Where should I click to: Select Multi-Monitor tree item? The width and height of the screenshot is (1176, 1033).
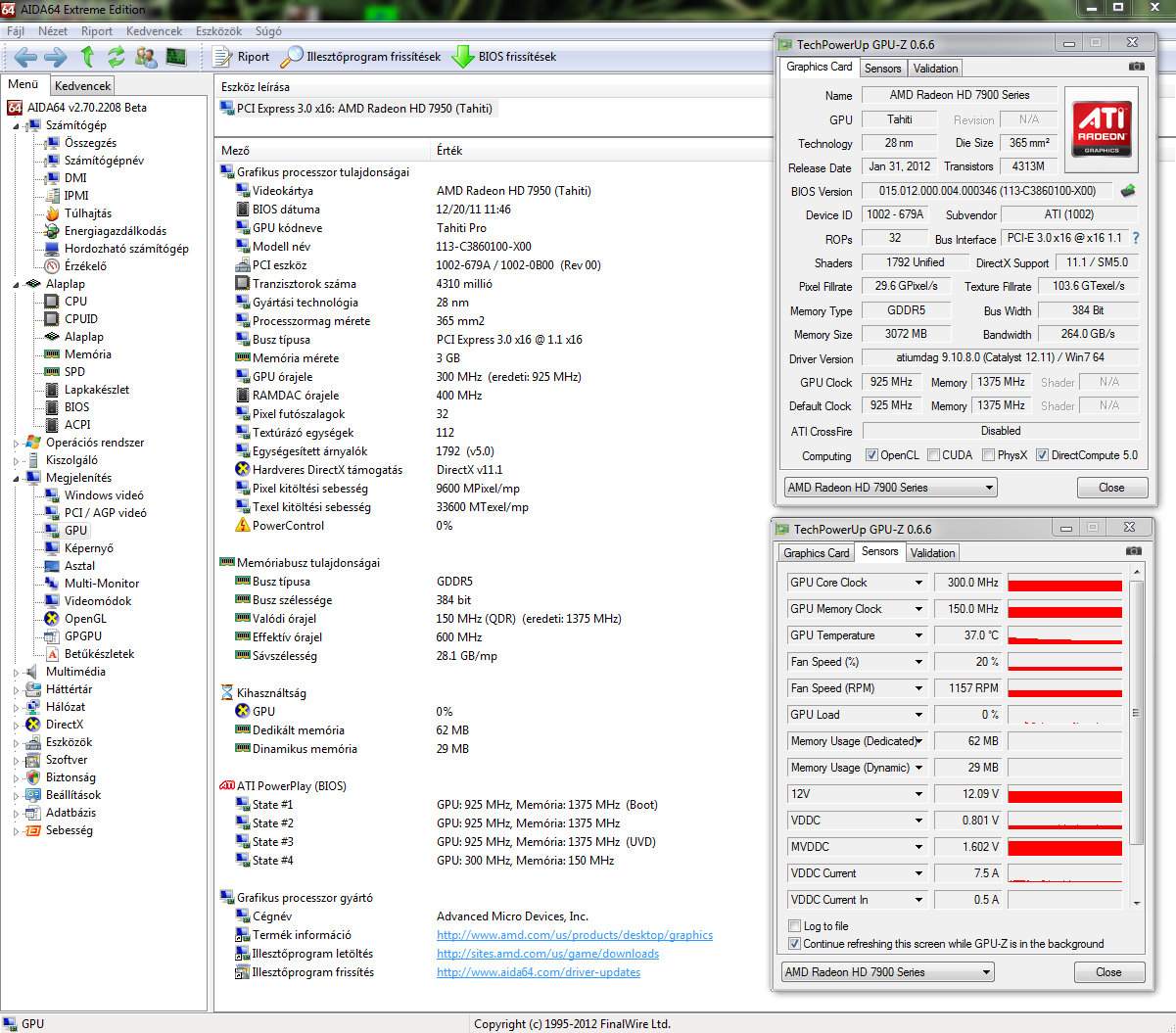pos(92,584)
